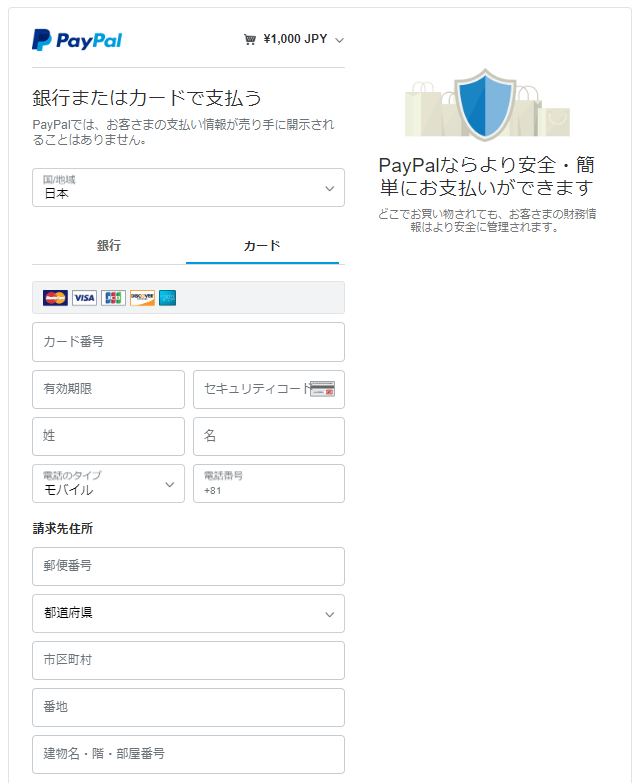The width and height of the screenshot is (642, 783).
Task: Click the American Express card icon
Action: [167, 298]
